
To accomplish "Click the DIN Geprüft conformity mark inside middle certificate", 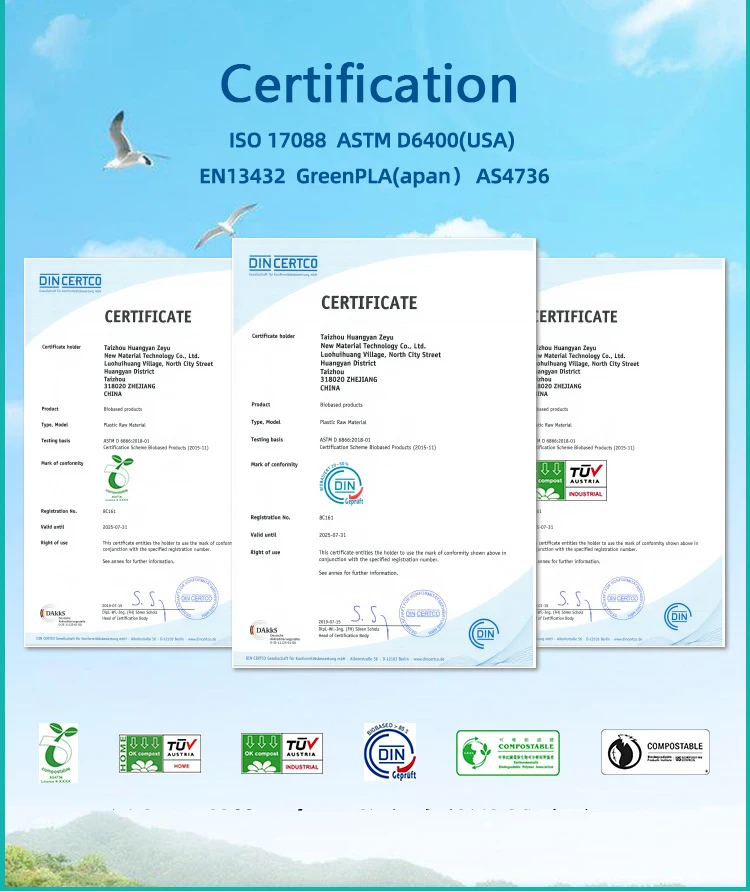I will click(x=341, y=484).
